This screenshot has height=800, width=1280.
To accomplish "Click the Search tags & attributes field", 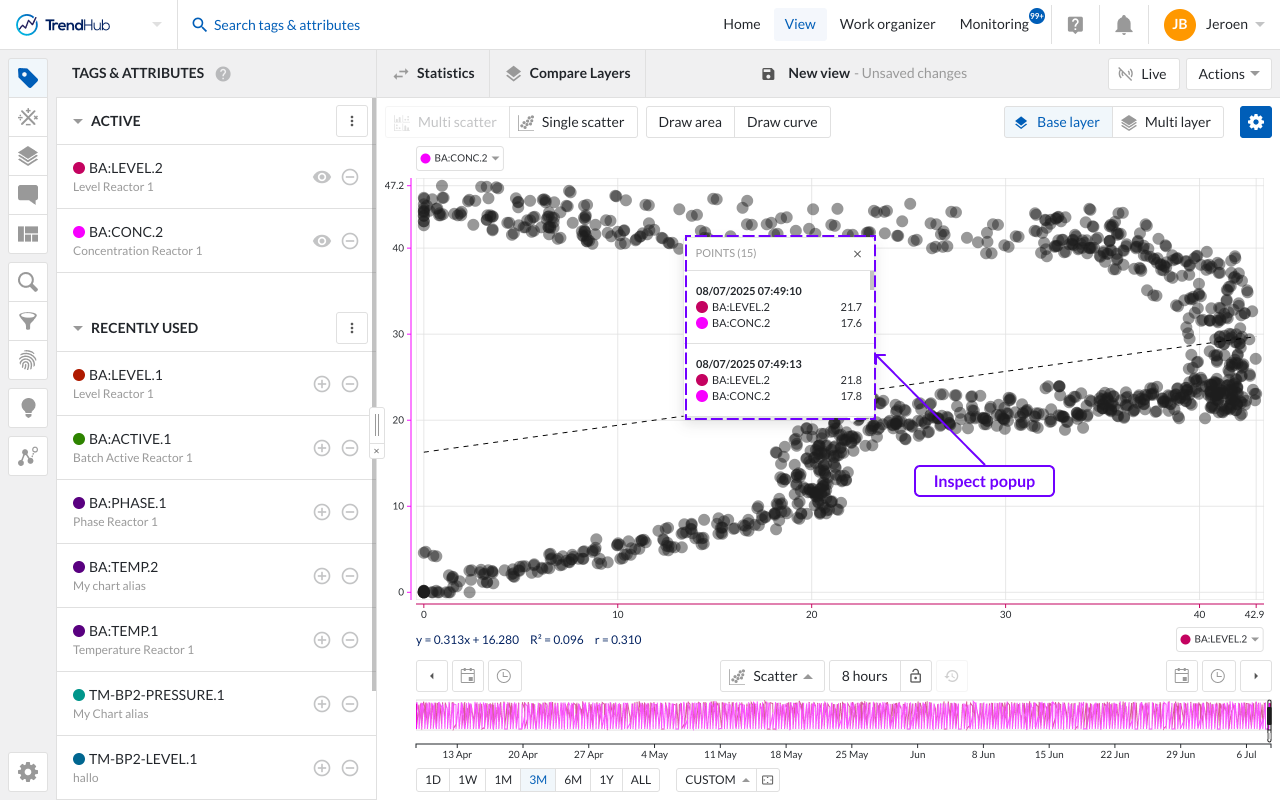I will click(287, 25).
